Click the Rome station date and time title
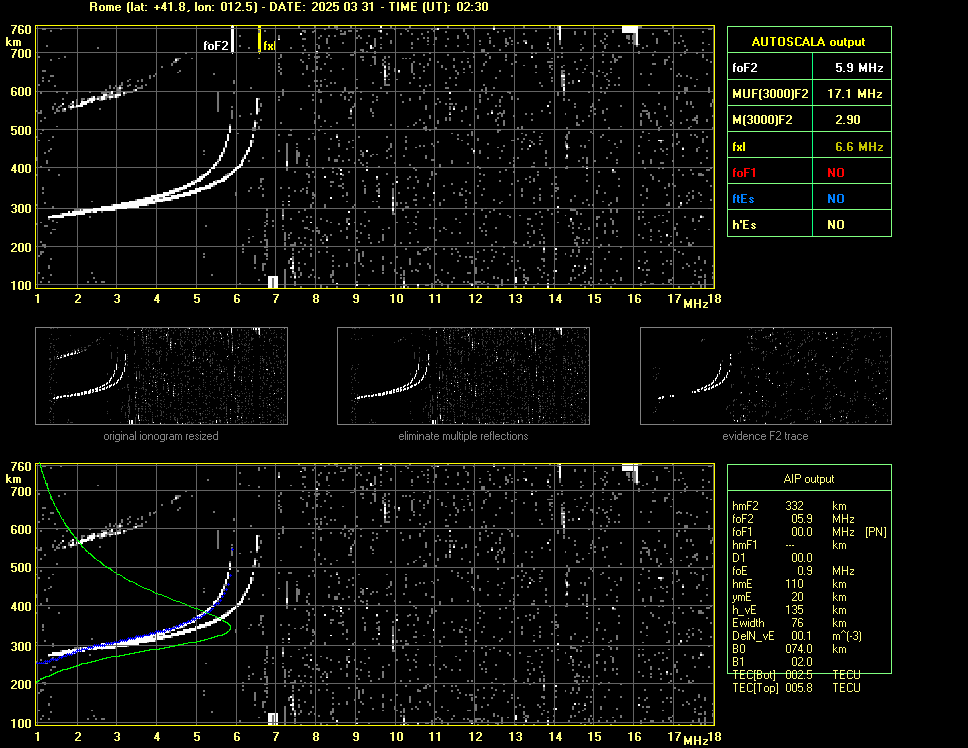Image resolution: width=968 pixels, height=748 pixels. pyautogui.click(x=289, y=7)
